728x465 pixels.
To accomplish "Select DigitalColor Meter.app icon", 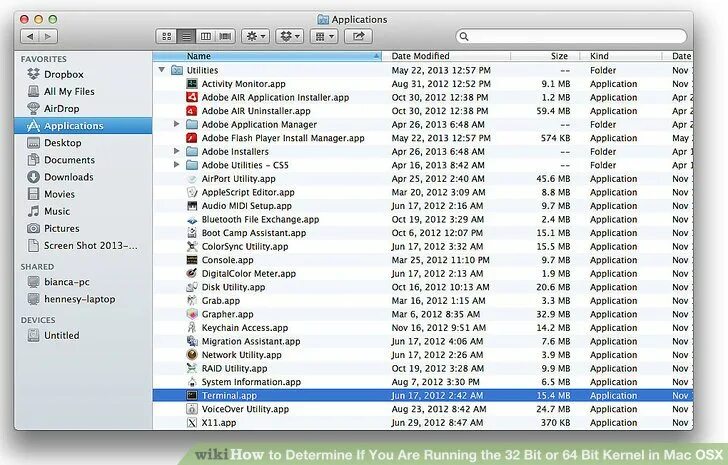I will (x=192, y=273).
